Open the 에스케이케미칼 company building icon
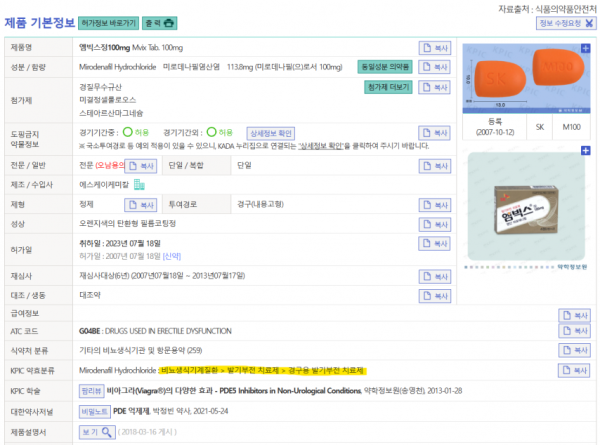600x445 pixels. (139, 185)
